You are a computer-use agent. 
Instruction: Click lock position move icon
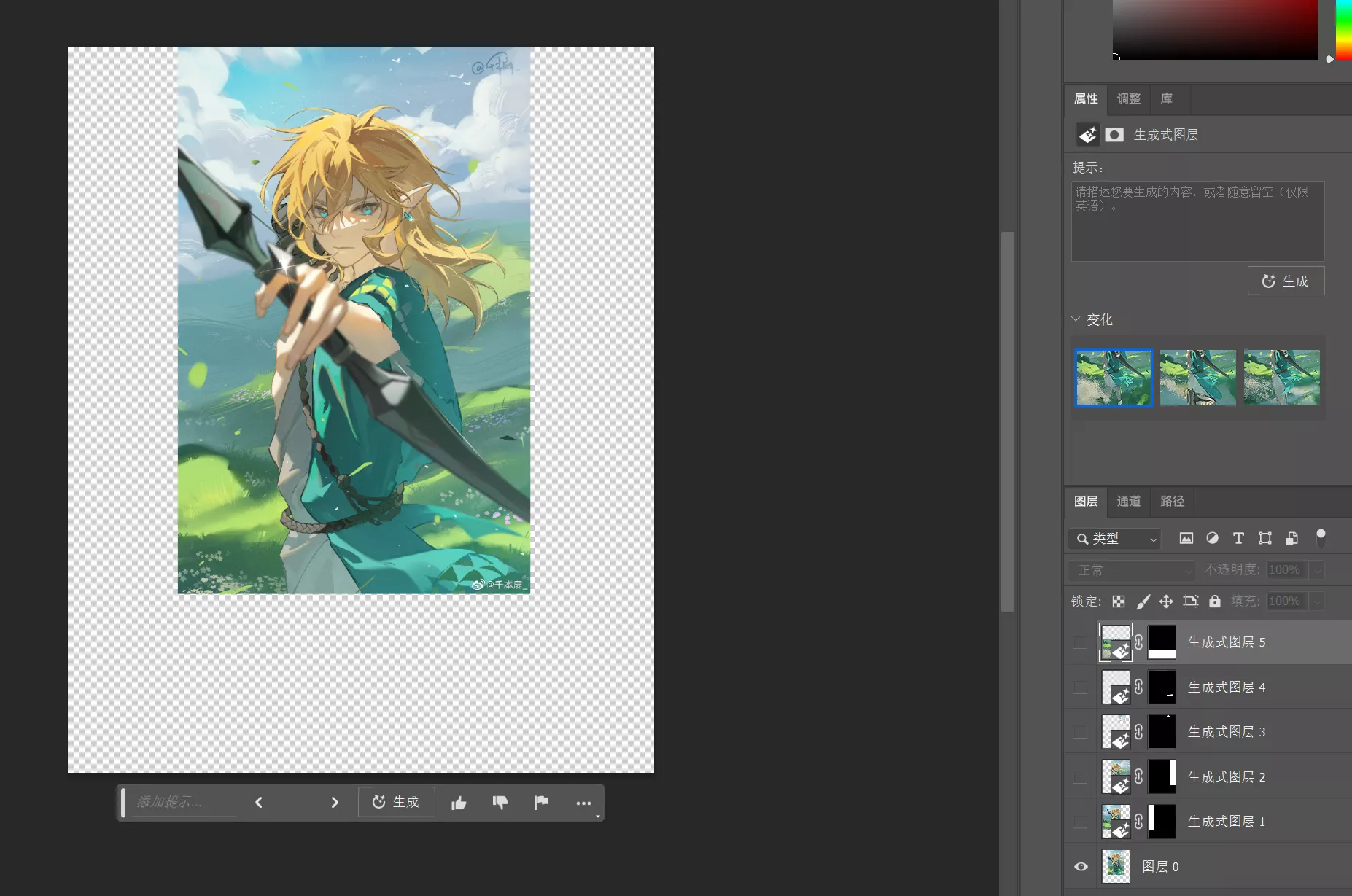coord(1166,601)
